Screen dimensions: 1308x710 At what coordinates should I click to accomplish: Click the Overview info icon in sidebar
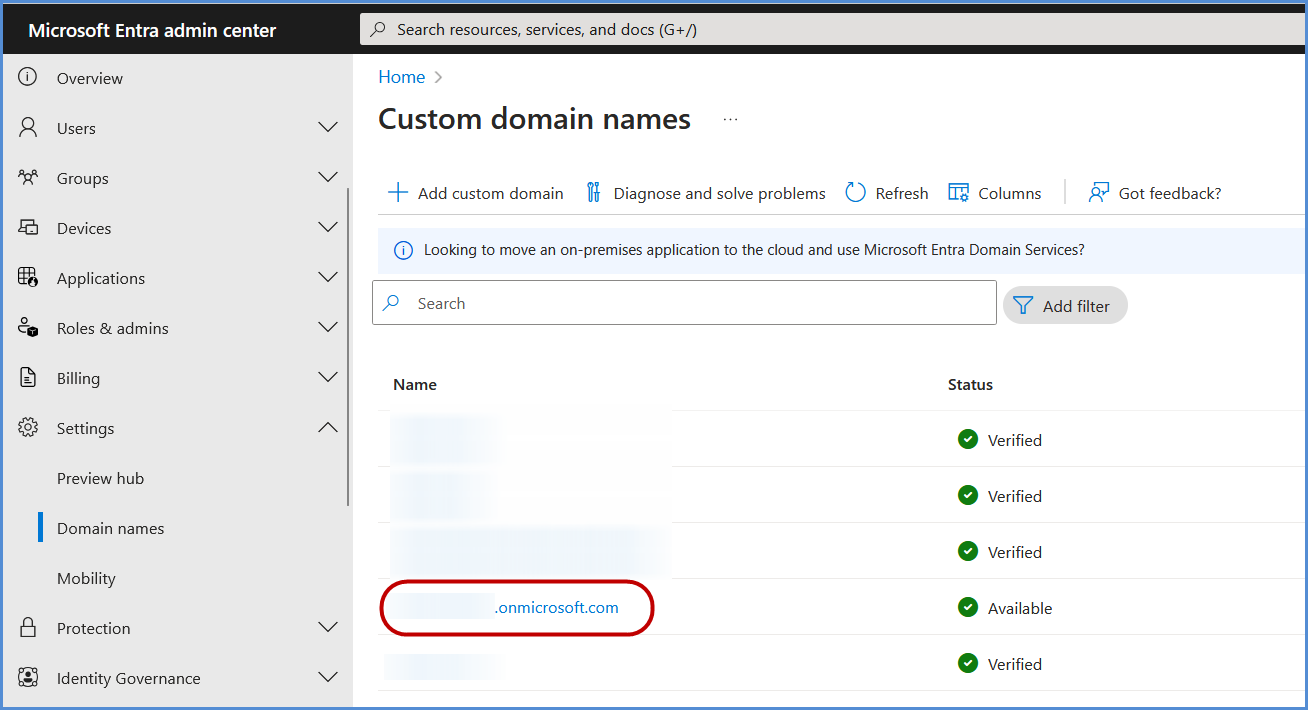tap(28, 78)
